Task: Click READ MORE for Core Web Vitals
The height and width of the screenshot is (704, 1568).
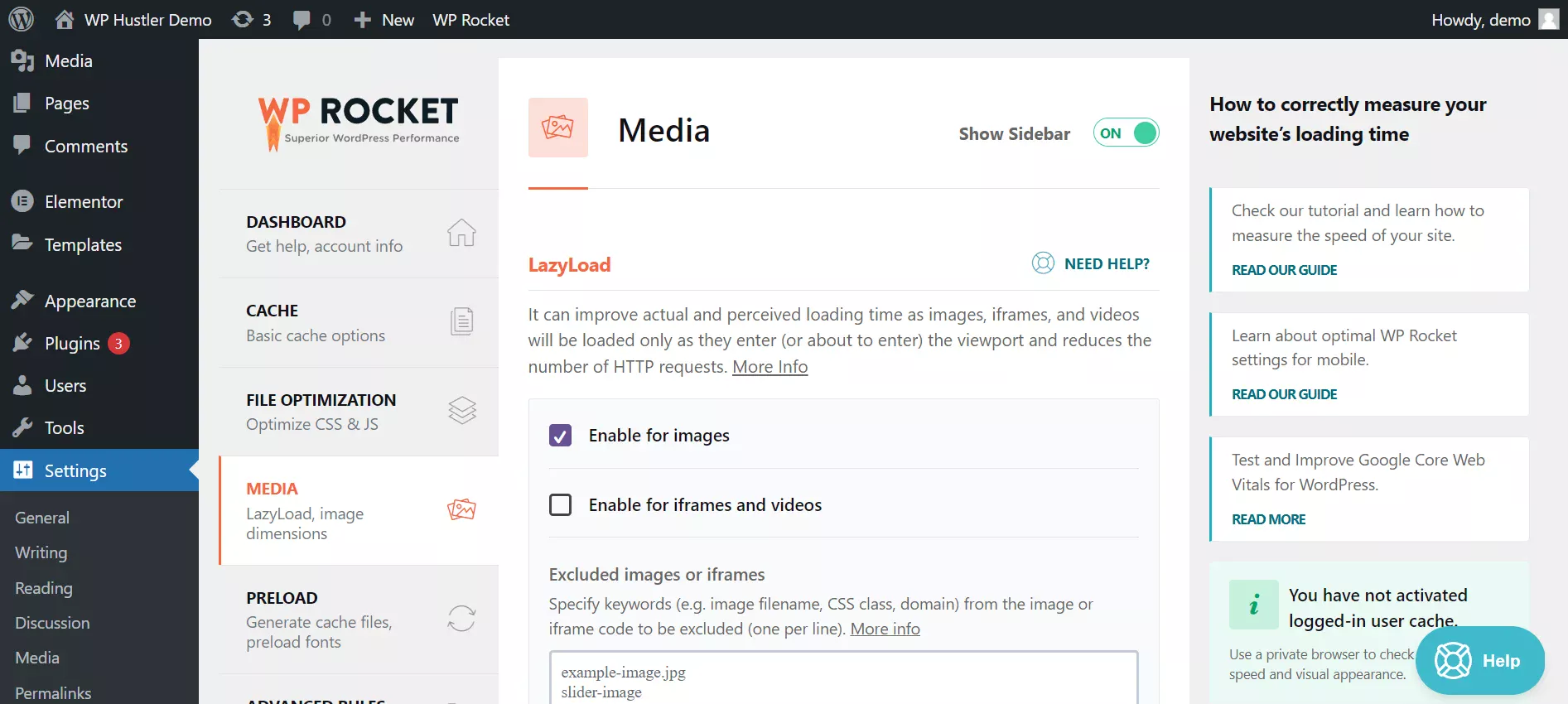Action: [1268, 519]
